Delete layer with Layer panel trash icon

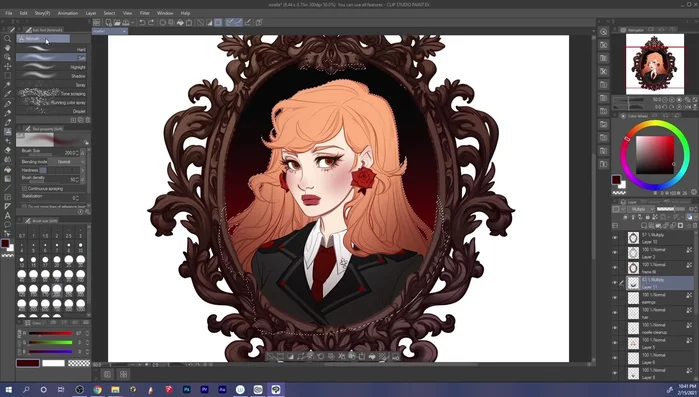695,225
